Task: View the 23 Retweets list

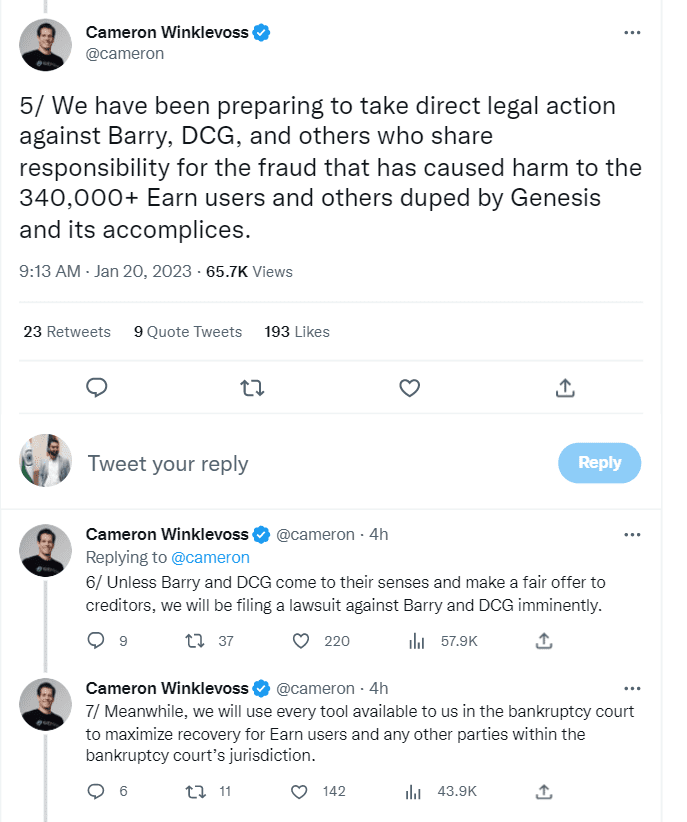Action: pyautogui.click(x=66, y=332)
